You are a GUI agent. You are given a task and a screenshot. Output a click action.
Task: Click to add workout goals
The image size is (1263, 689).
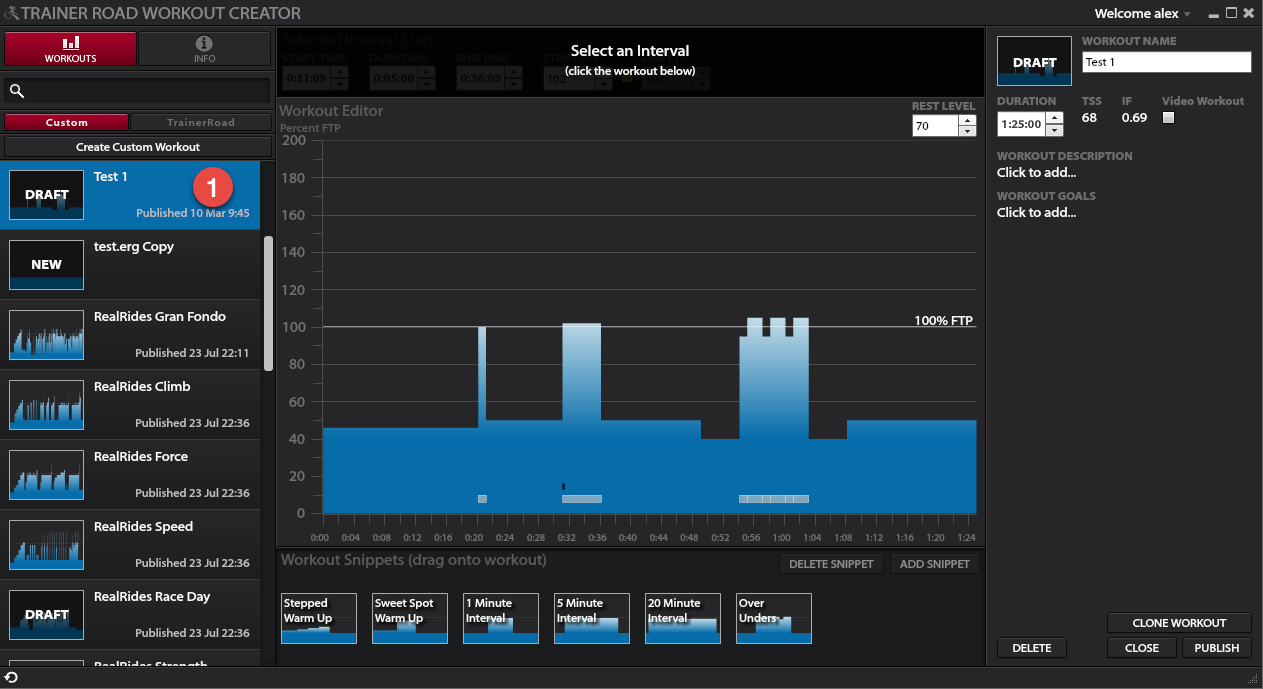(1037, 213)
